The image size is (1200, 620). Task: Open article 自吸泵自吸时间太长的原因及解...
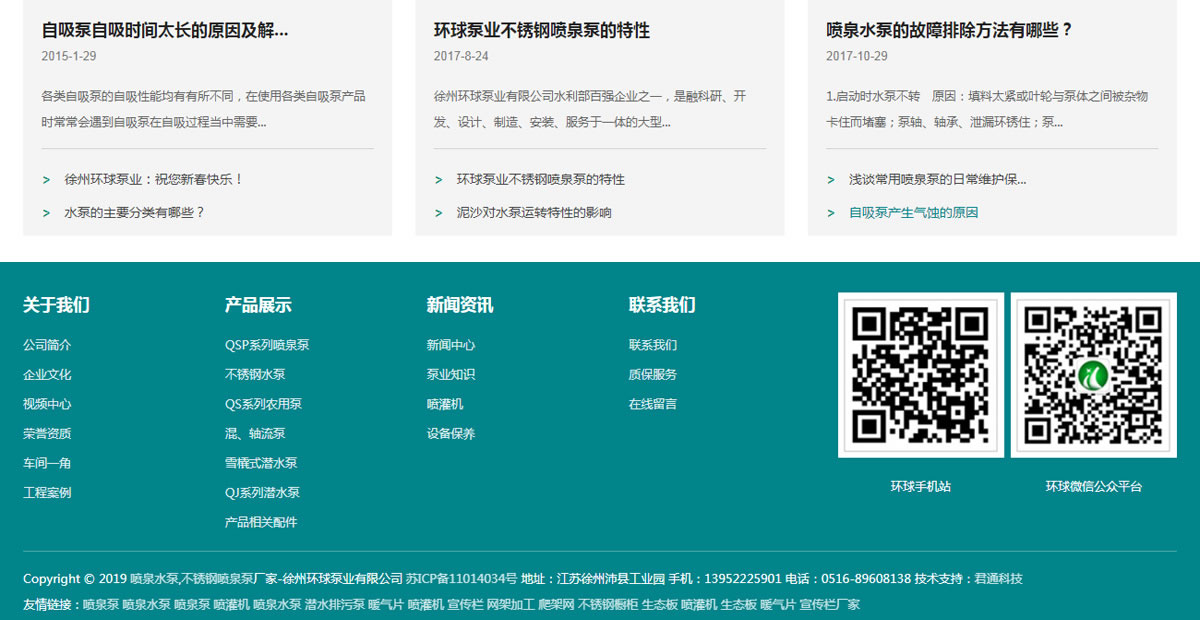(x=165, y=30)
